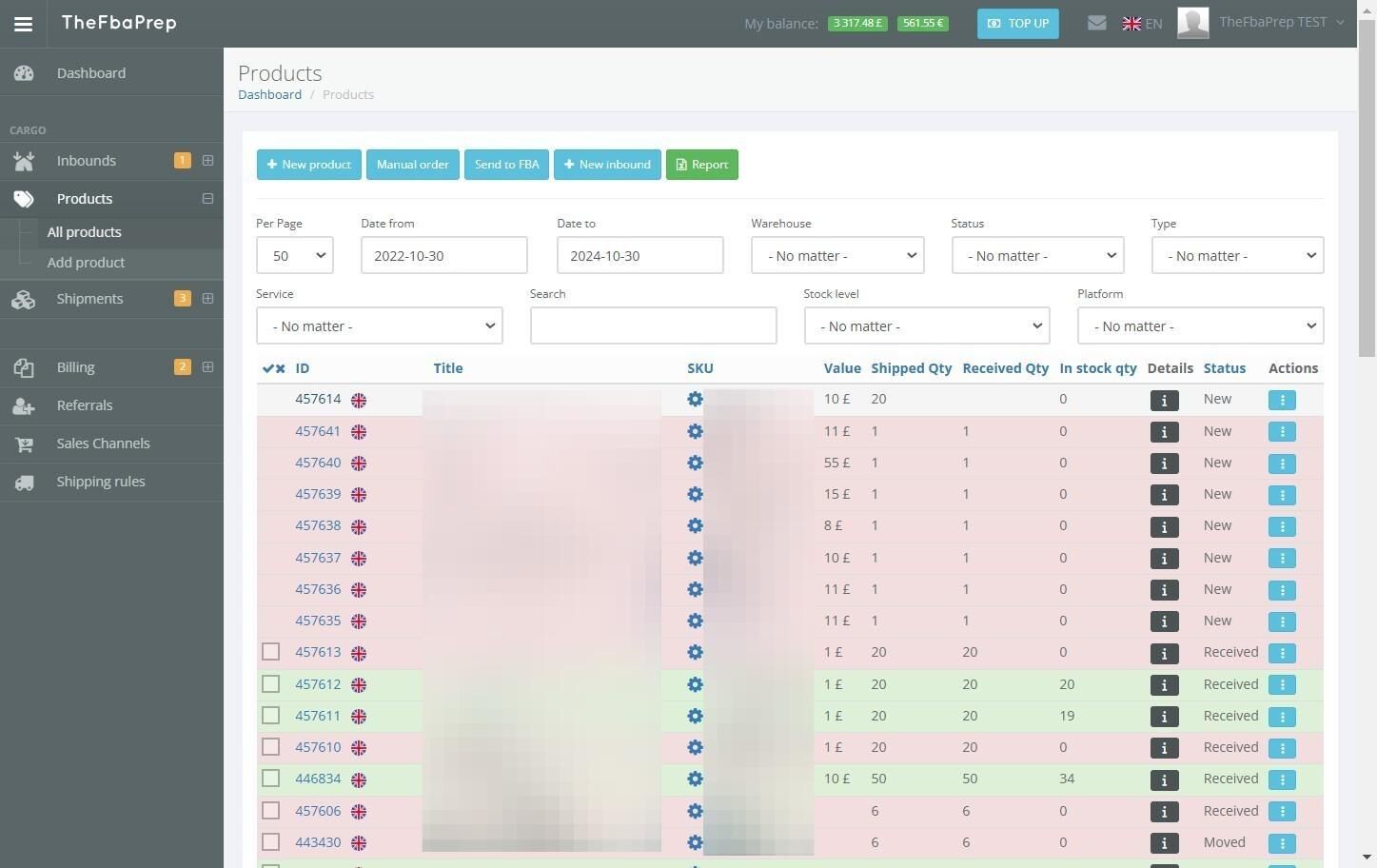Tick the checkbox for product 457613

pos(271,652)
